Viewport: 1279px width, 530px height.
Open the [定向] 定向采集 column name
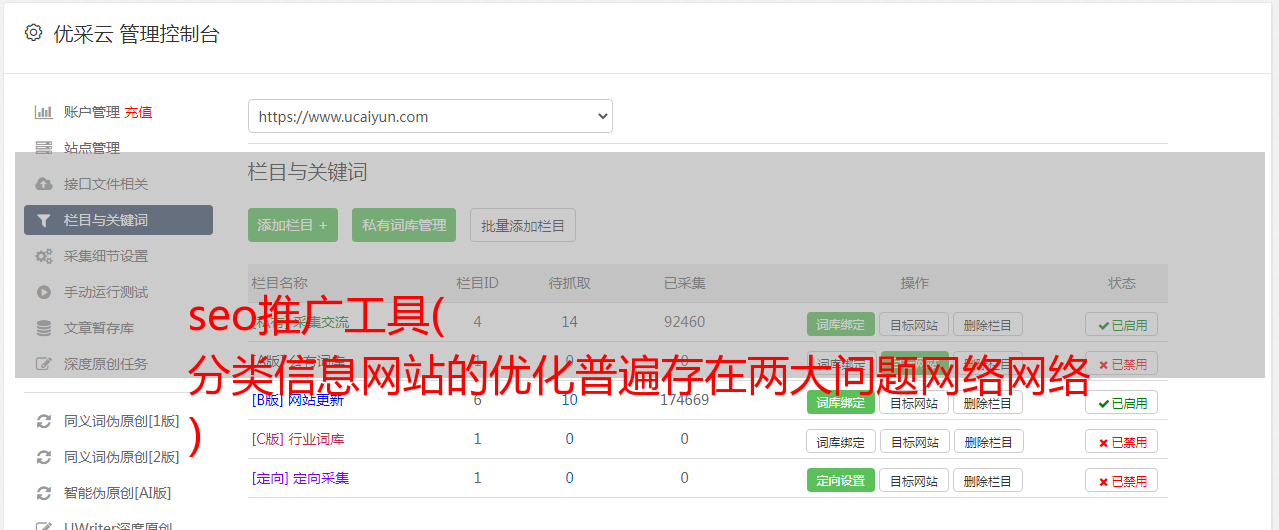pyautogui.click(x=300, y=478)
